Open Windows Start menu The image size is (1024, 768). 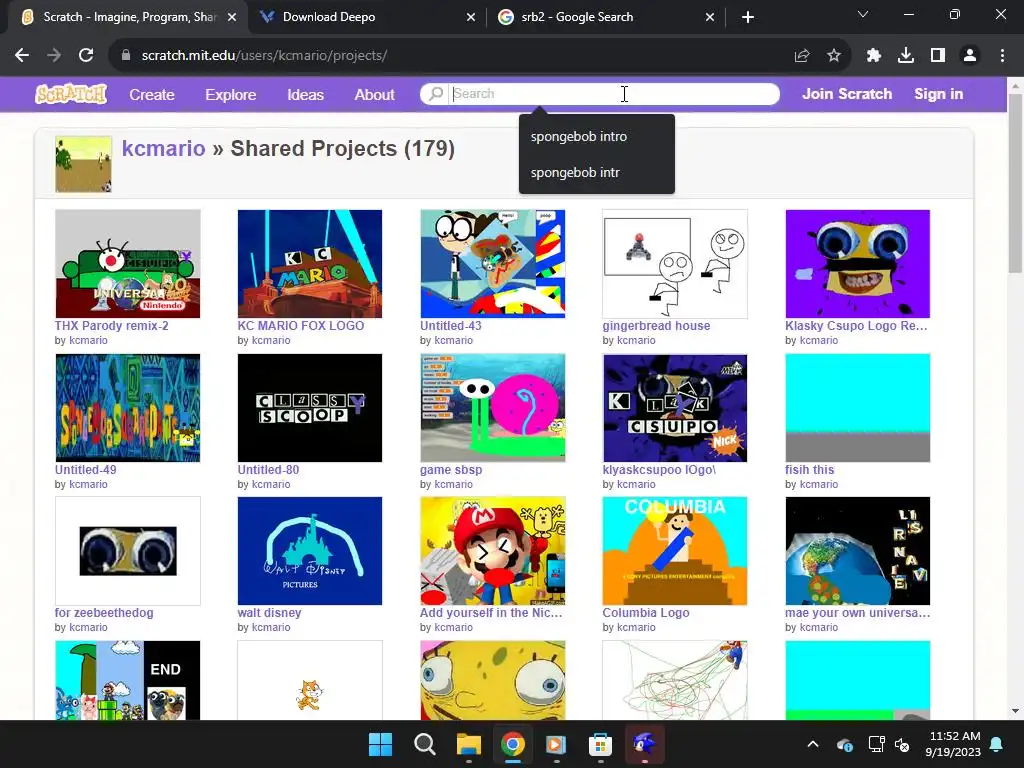381,744
